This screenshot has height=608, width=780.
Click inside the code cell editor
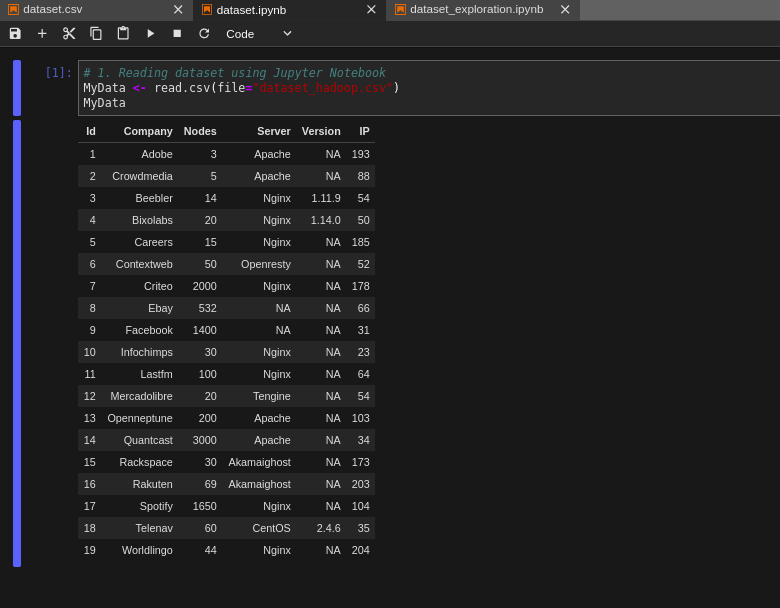pos(429,88)
